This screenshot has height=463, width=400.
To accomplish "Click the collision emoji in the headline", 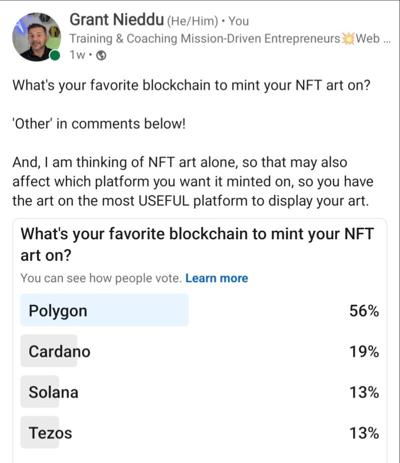I will [348, 39].
